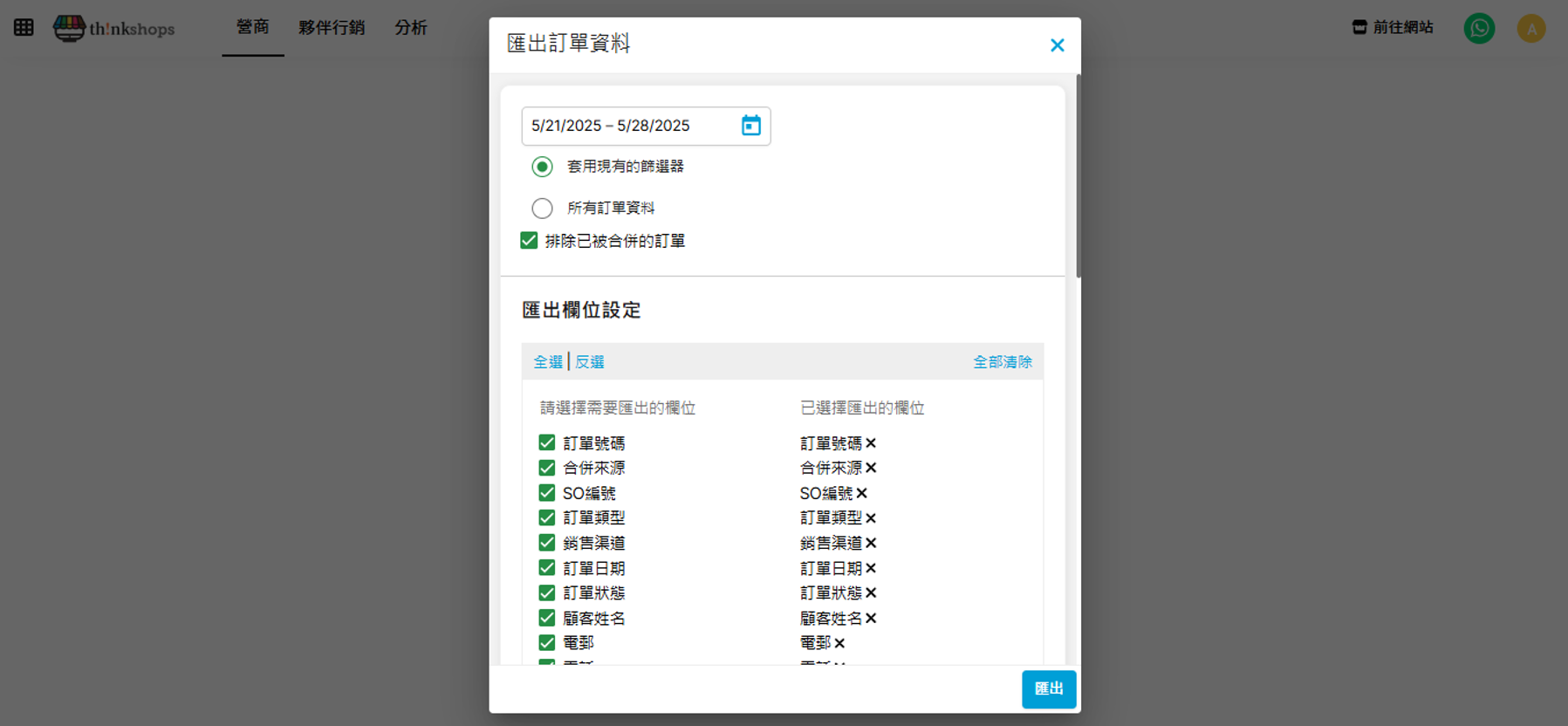Open the calendar date picker icon
1568x726 pixels.
coord(750,126)
